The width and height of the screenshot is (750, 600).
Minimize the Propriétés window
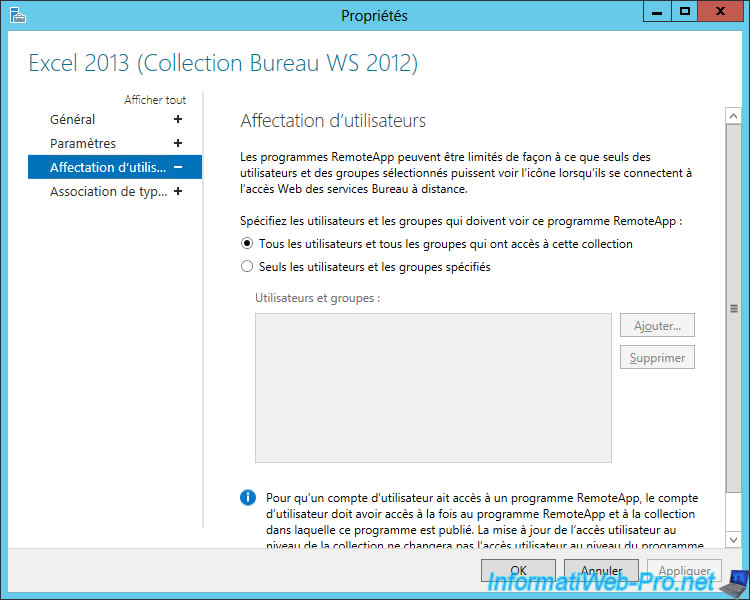tap(657, 11)
